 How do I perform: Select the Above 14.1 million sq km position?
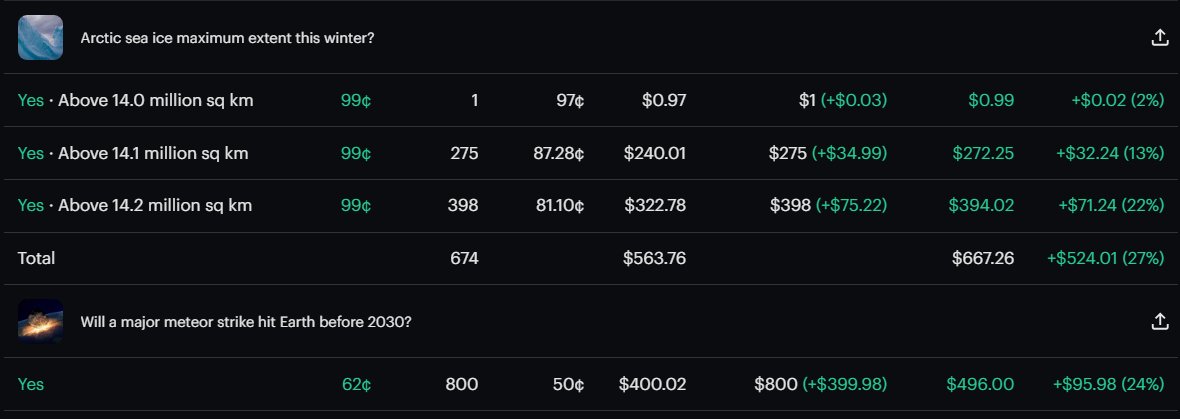(x=590, y=153)
